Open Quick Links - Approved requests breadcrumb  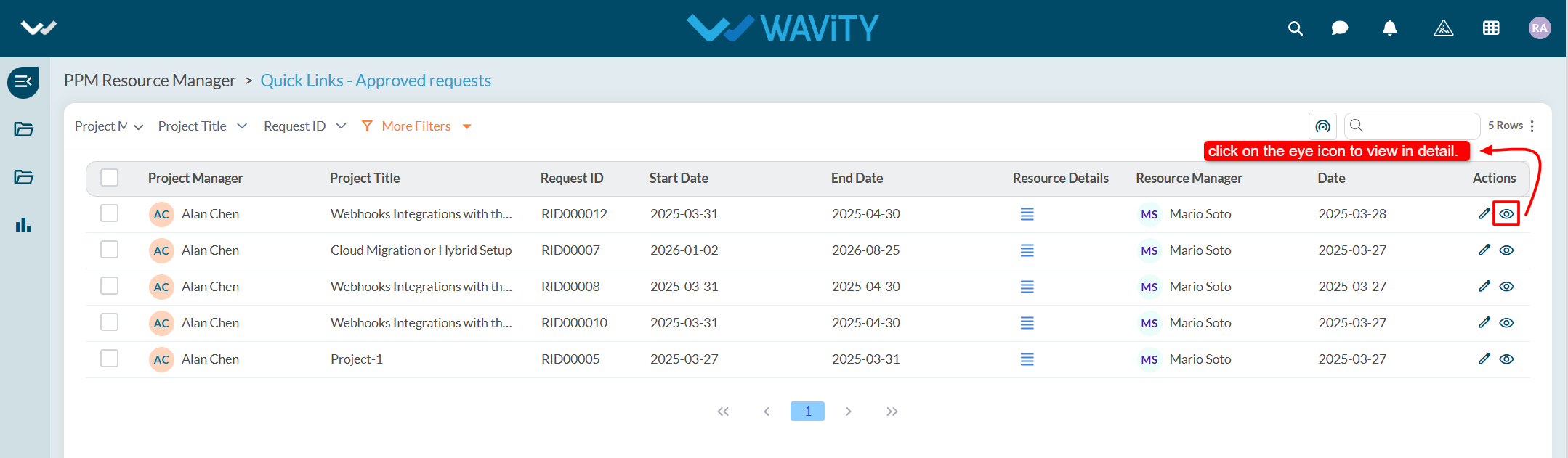pos(376,81)
